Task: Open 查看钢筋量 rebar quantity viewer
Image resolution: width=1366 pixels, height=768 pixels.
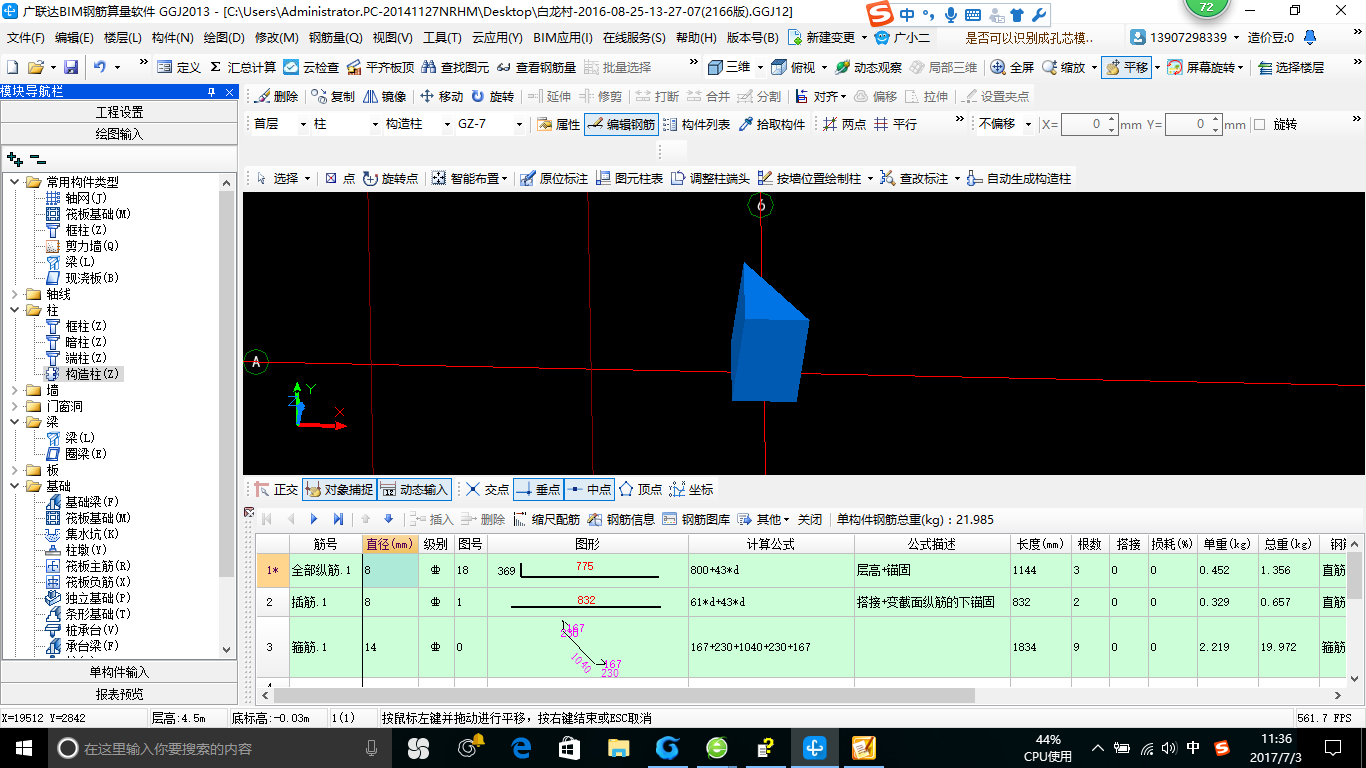Action: [537, 67]
